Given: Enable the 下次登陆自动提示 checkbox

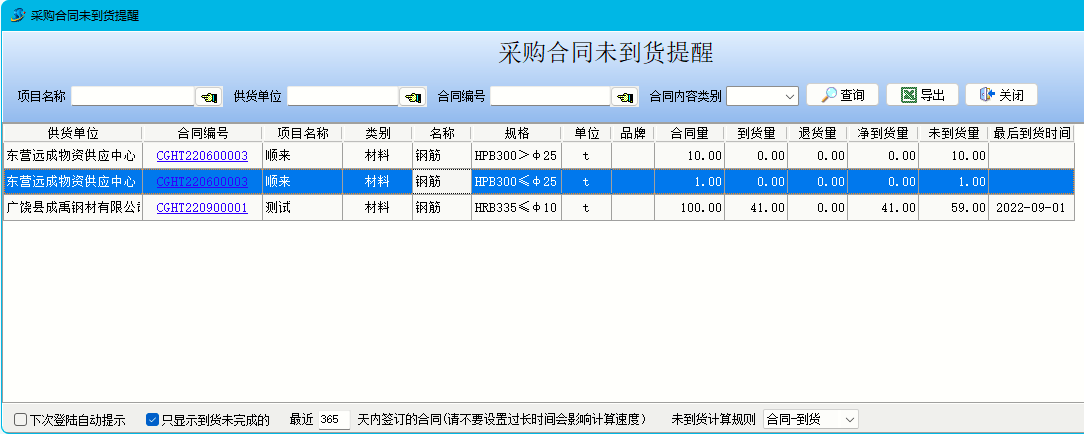Looking at the screenshot, I should (x=21, y=419).
